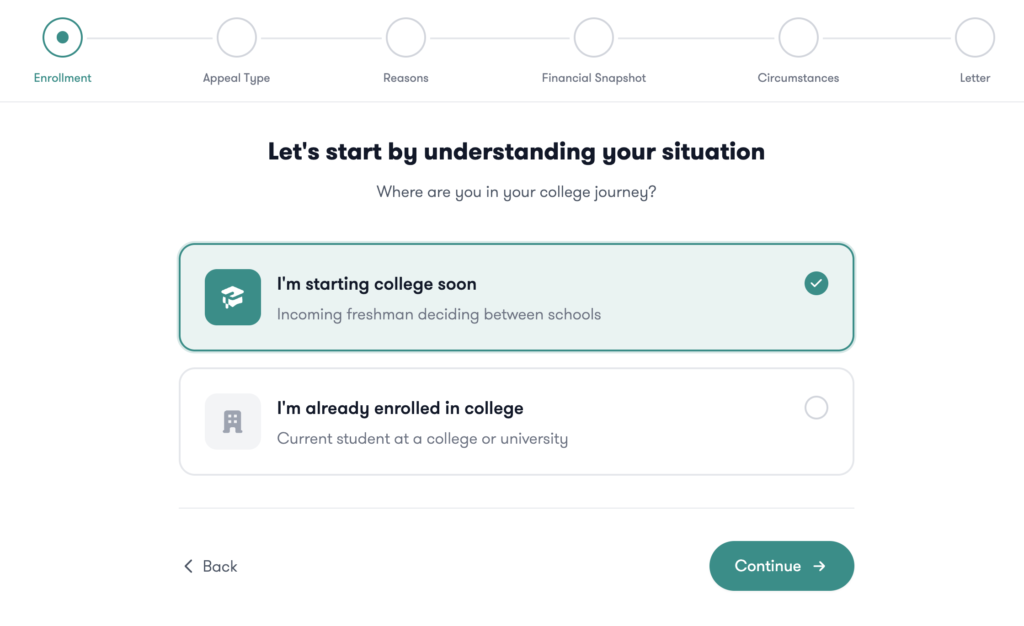Select the already enrolled radio circle
This screenshot has height=626, width=1024.
coord(816,408)
